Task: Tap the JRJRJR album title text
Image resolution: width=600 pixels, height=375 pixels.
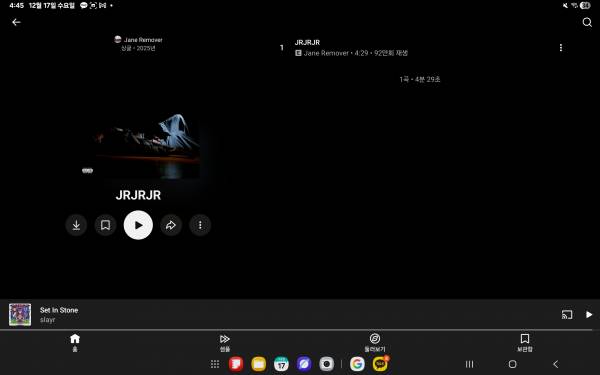Action: point(138,195)
